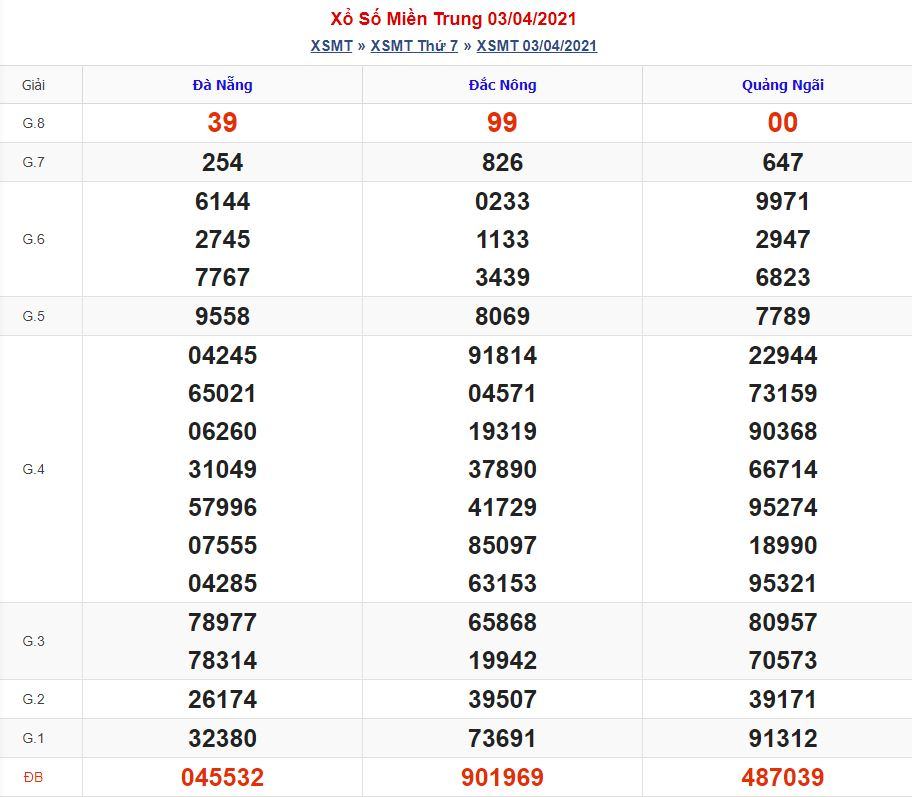Select the G.5 row label
This screenshot has width=912, height=797.
(33, 316)
